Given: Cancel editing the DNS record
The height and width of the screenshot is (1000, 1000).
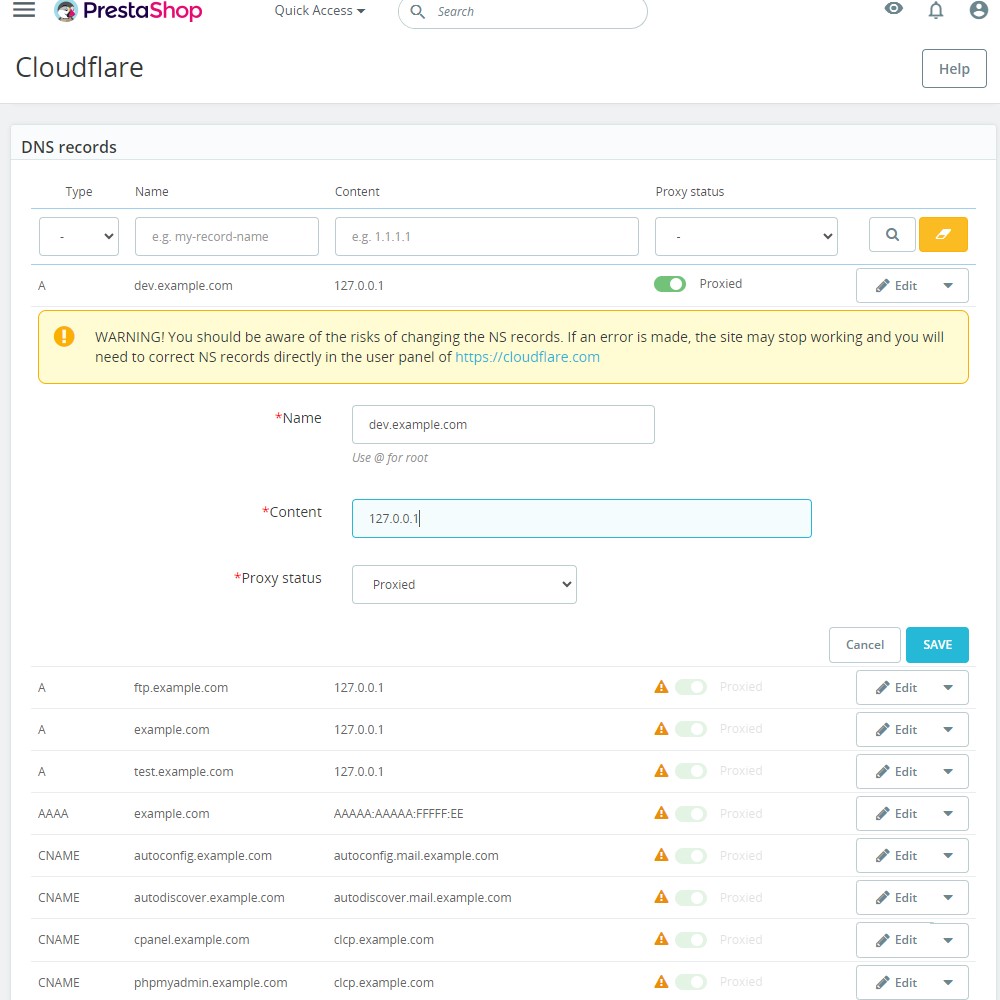Looking at the screenshot, I should (864, 645).
